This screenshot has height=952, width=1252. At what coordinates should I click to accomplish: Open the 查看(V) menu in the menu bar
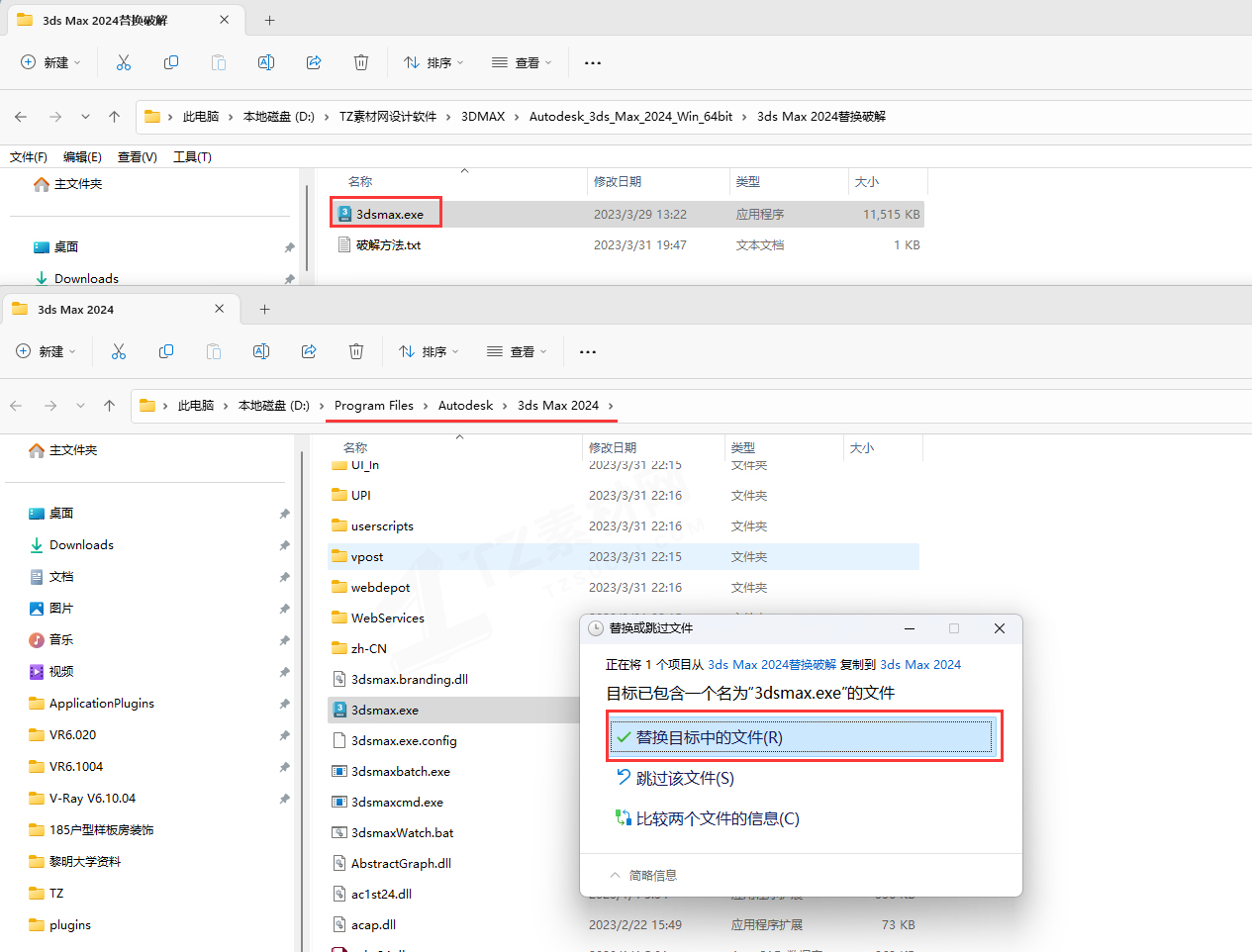[138, 156]
